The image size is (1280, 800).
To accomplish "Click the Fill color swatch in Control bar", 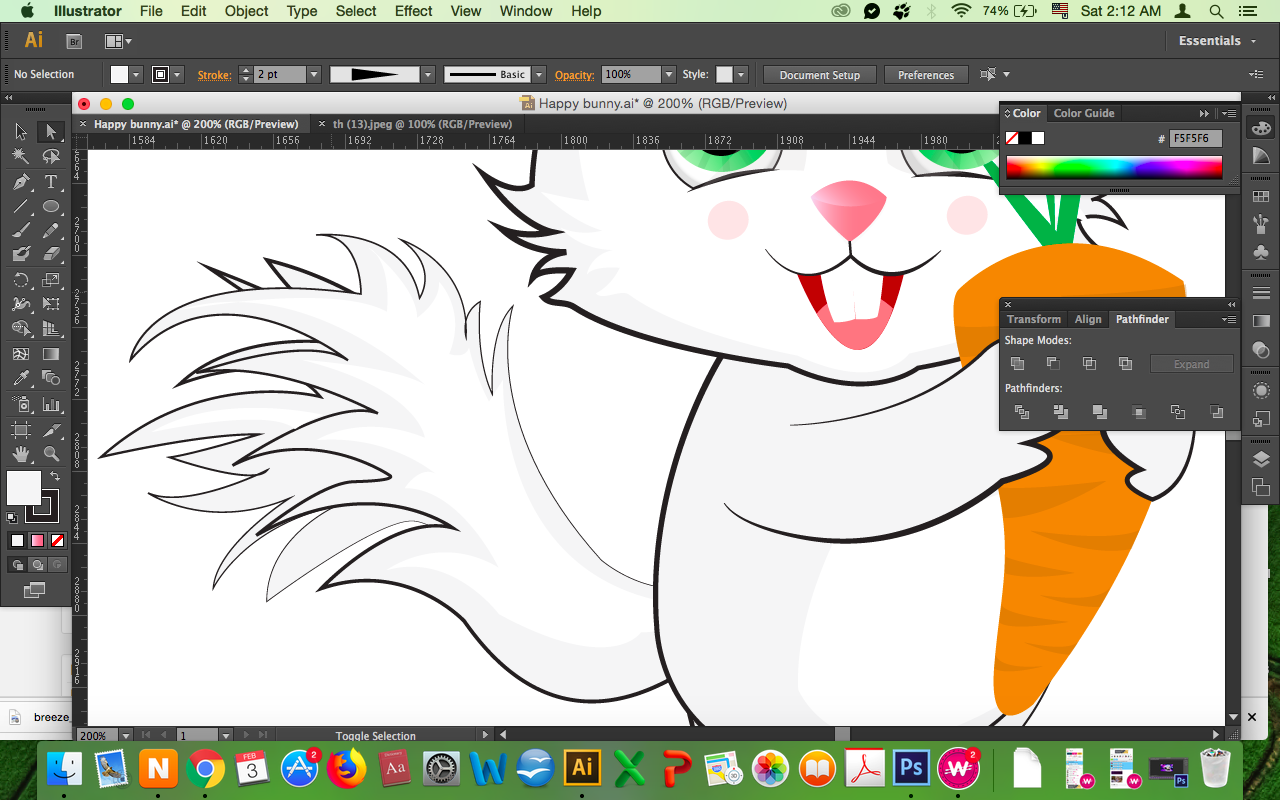I will pyautogui.click(x=119, y=75).
